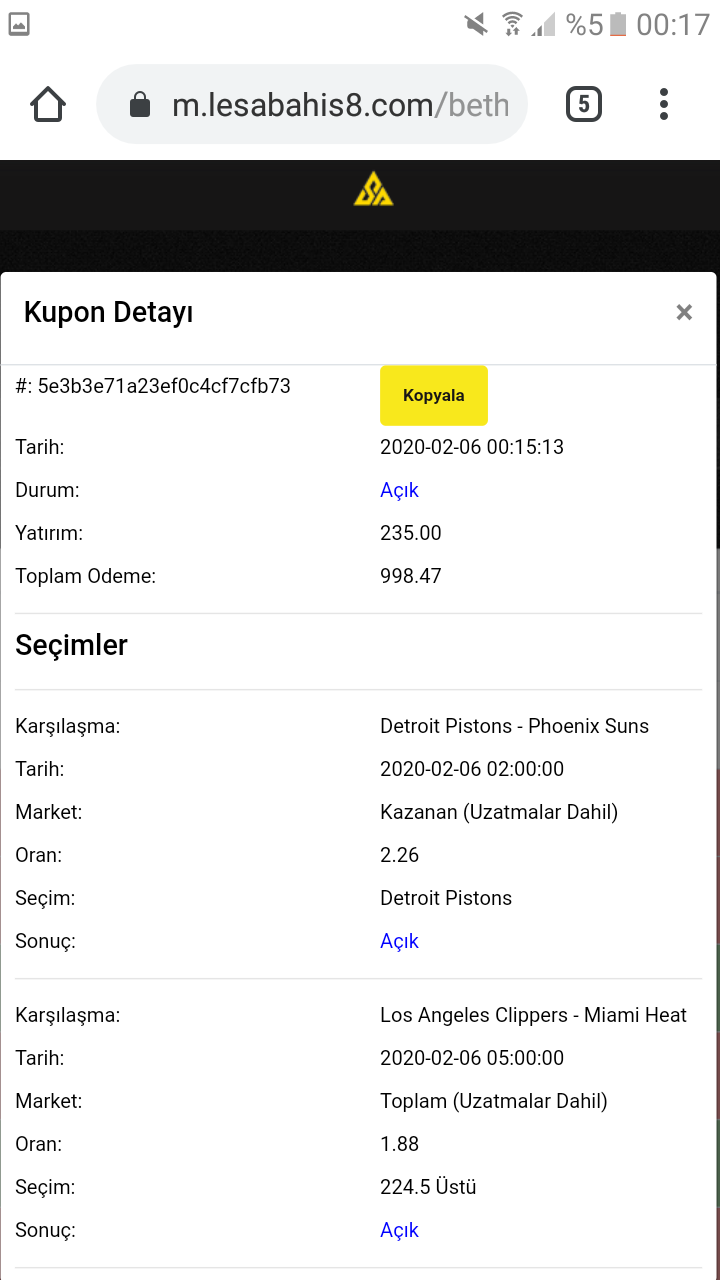The width and height of the screenshot is (720, 1280).
Task: Select the Yatırım value 235.00
Action: tap(411, 533)
